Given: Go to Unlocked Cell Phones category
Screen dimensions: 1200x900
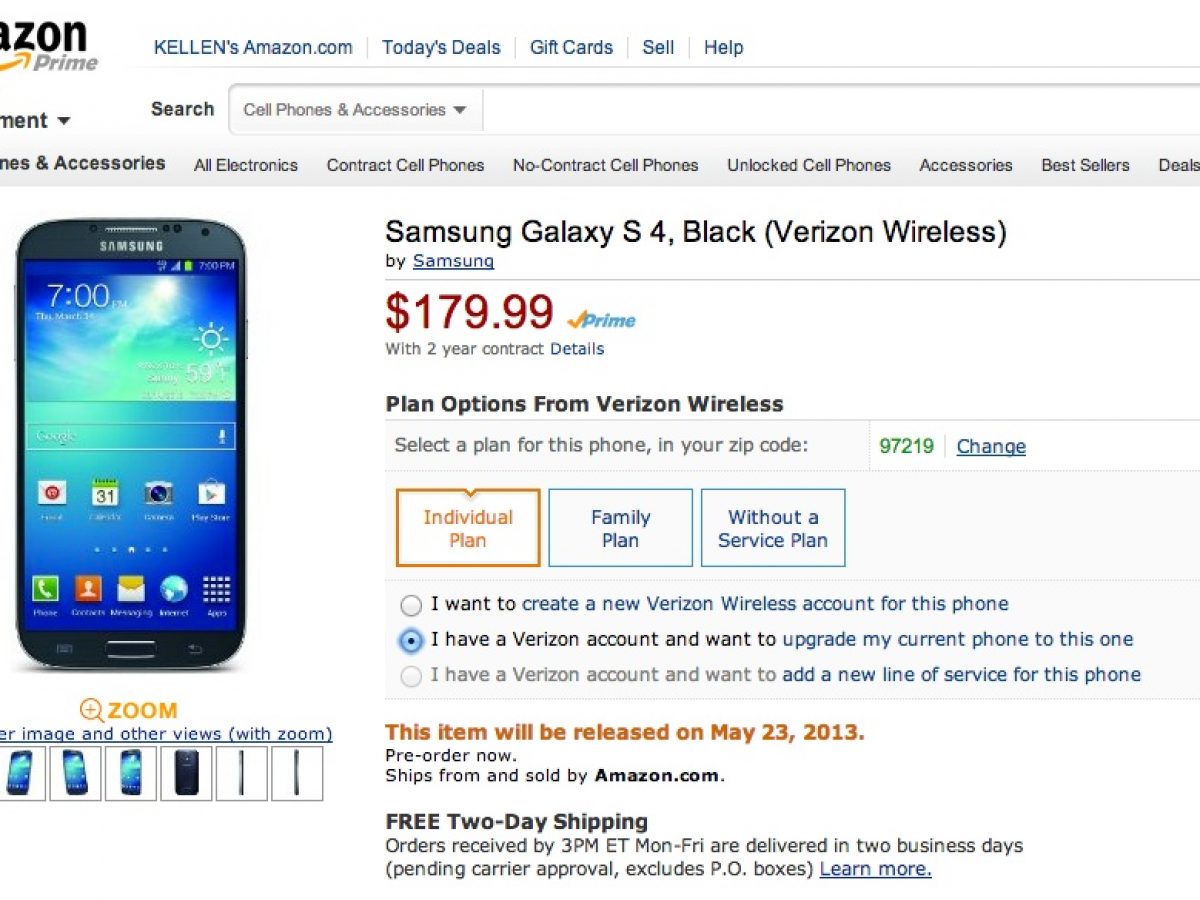Looking at the screenshot, I should 808,165.
